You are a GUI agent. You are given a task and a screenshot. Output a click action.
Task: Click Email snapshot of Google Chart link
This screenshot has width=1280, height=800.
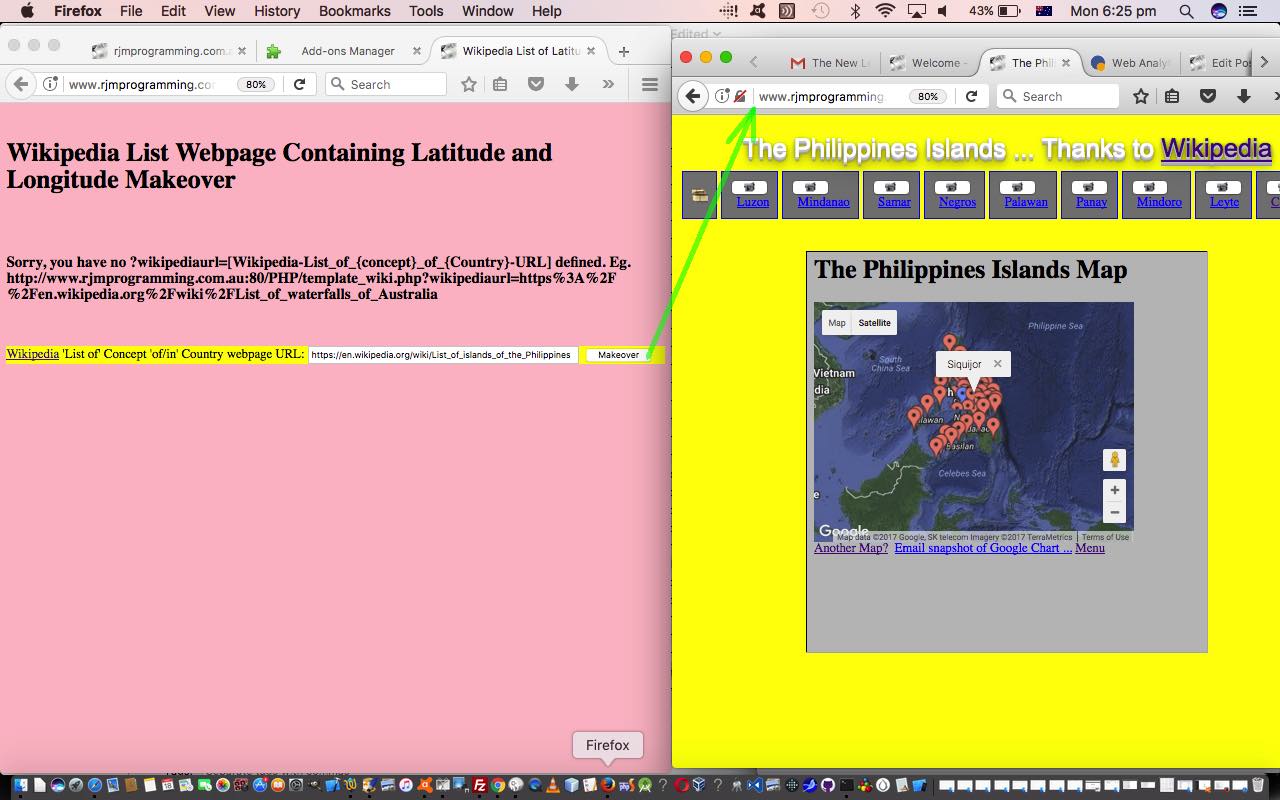coord(983,548)
